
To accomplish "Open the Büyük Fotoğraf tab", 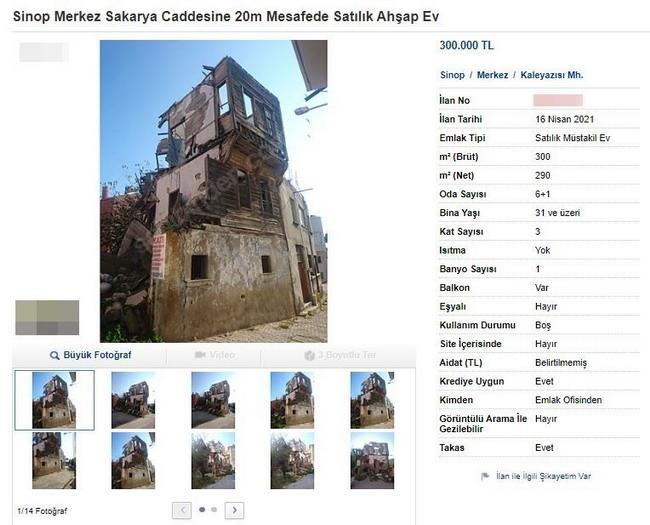I will click(90, 355).
